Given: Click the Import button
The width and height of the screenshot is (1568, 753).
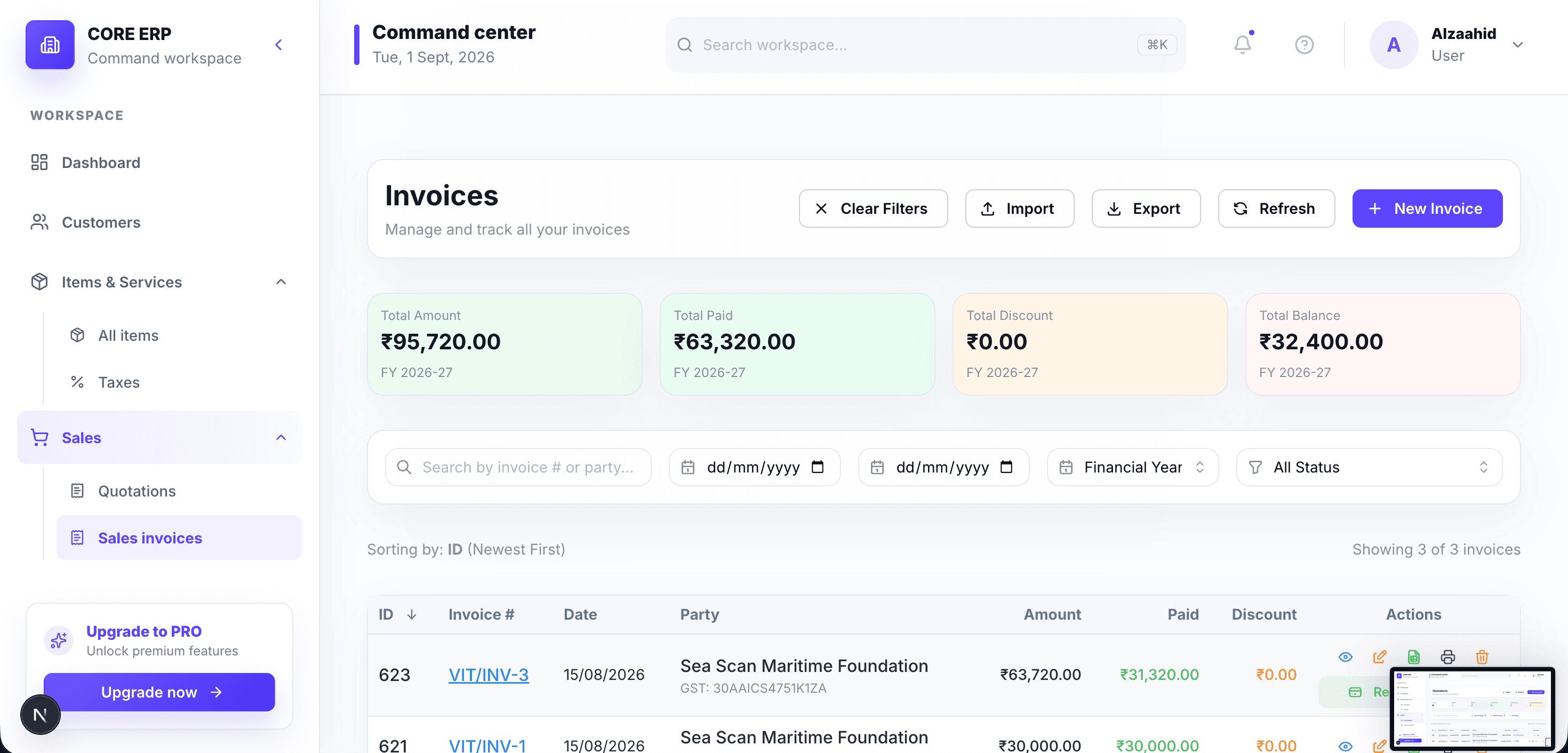Looking at the screenshot, I should [x=1020, y=209].
